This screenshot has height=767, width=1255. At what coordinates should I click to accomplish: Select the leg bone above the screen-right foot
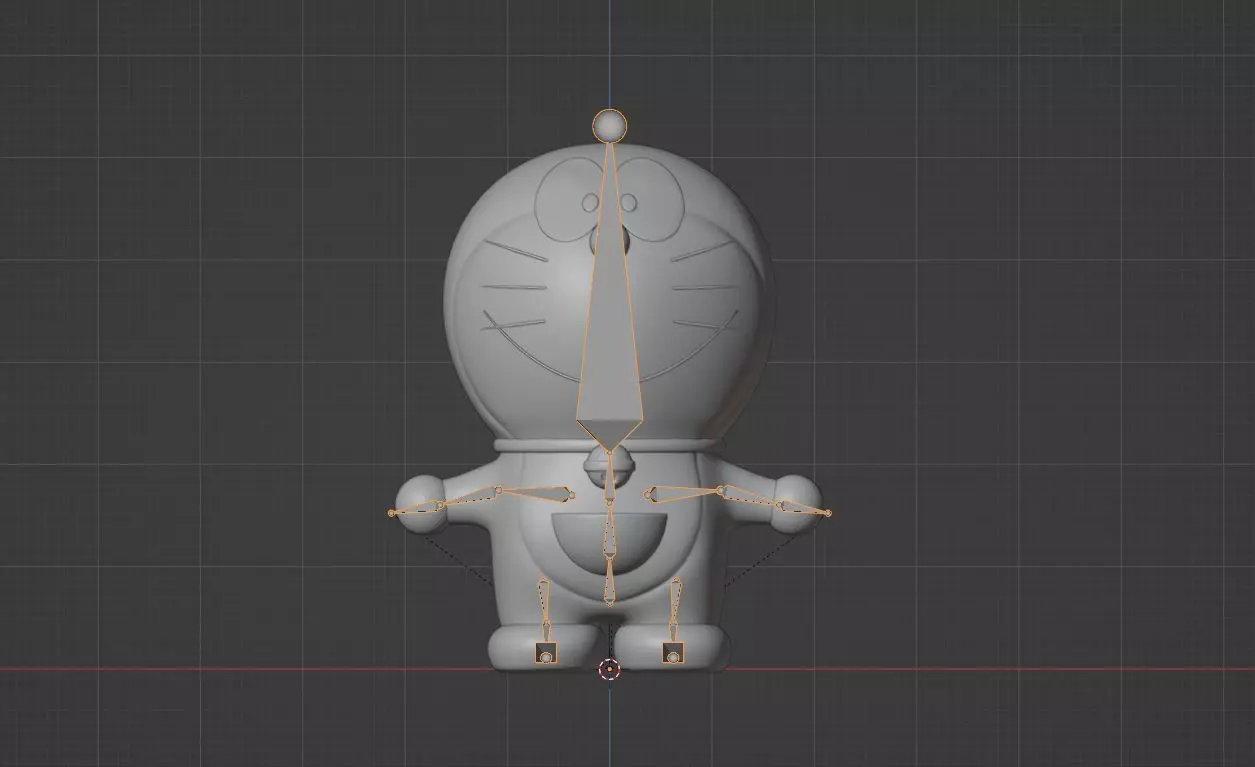[675, 604]
